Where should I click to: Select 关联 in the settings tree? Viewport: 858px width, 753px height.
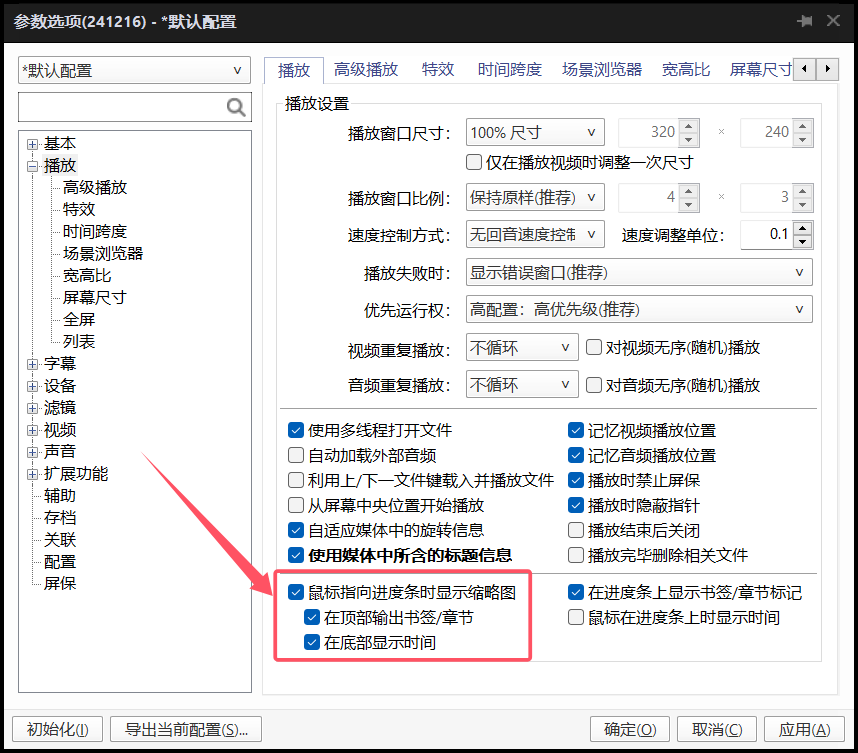[60, 540]
